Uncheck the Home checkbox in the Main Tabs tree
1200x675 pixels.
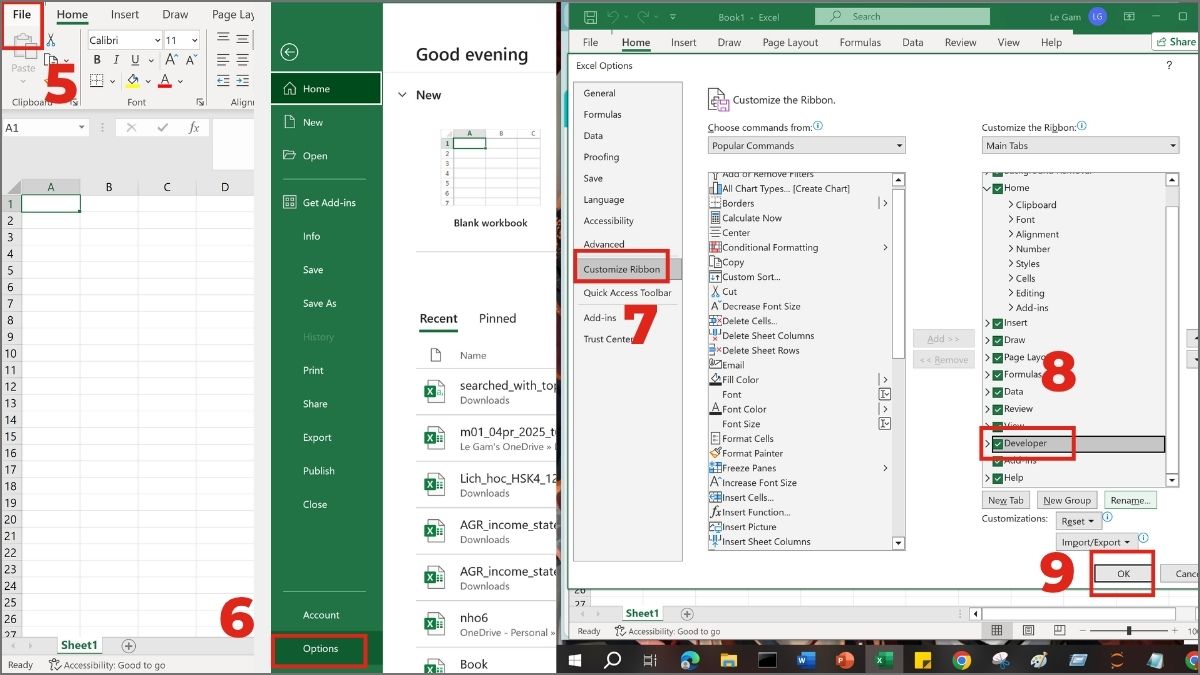click(998, 188)
